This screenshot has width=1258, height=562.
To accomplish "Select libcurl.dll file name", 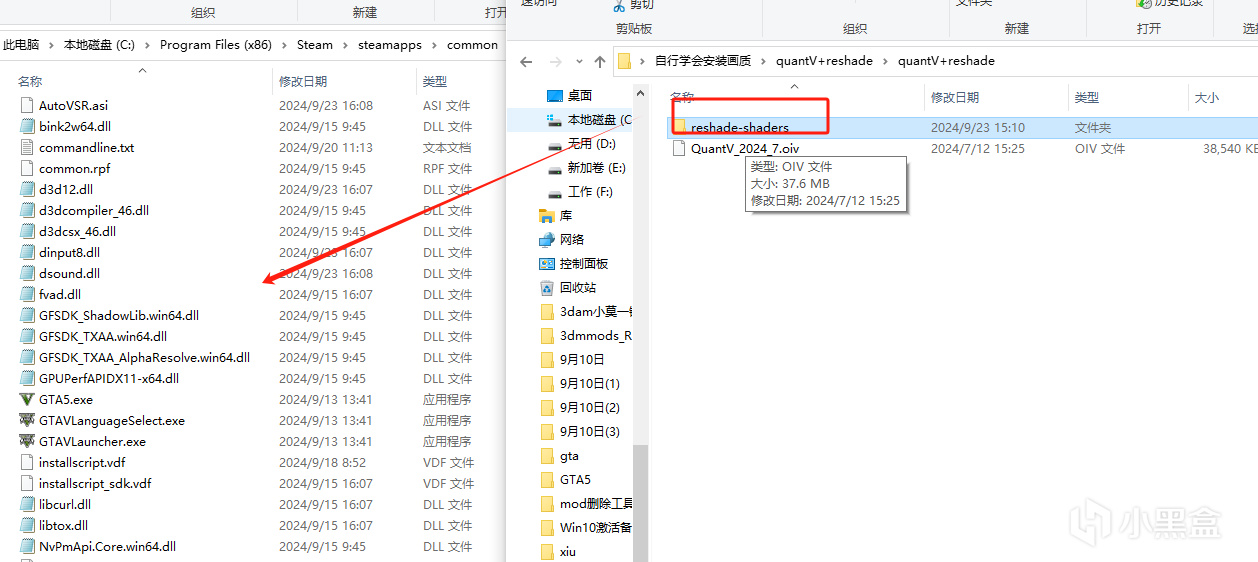I will point(65,505).
